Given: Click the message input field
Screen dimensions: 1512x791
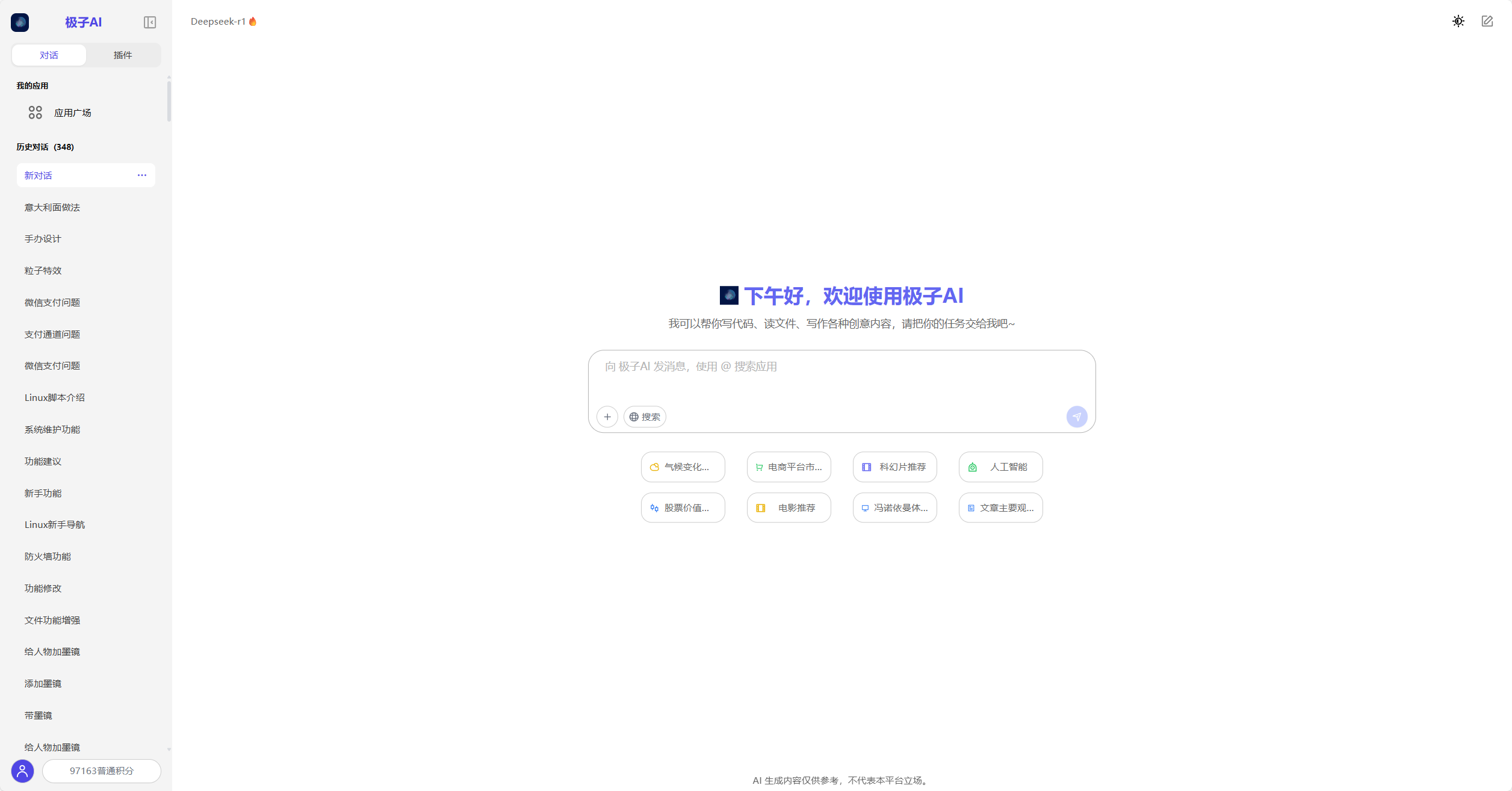Looking at the screenshot, I should click(x=841, y=367).
